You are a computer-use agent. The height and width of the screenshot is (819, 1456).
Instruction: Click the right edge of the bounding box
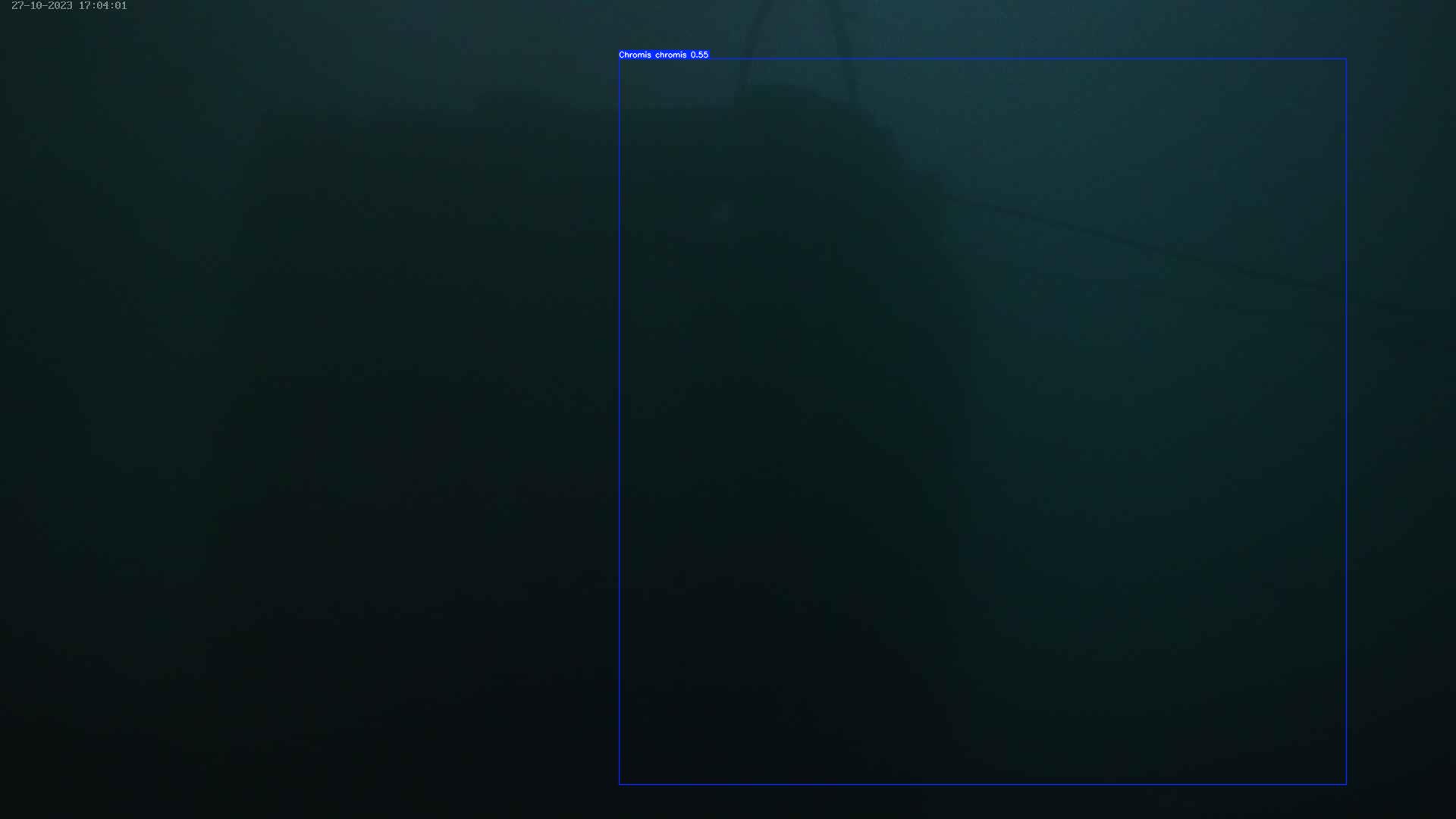click(x=1346, y=422)
